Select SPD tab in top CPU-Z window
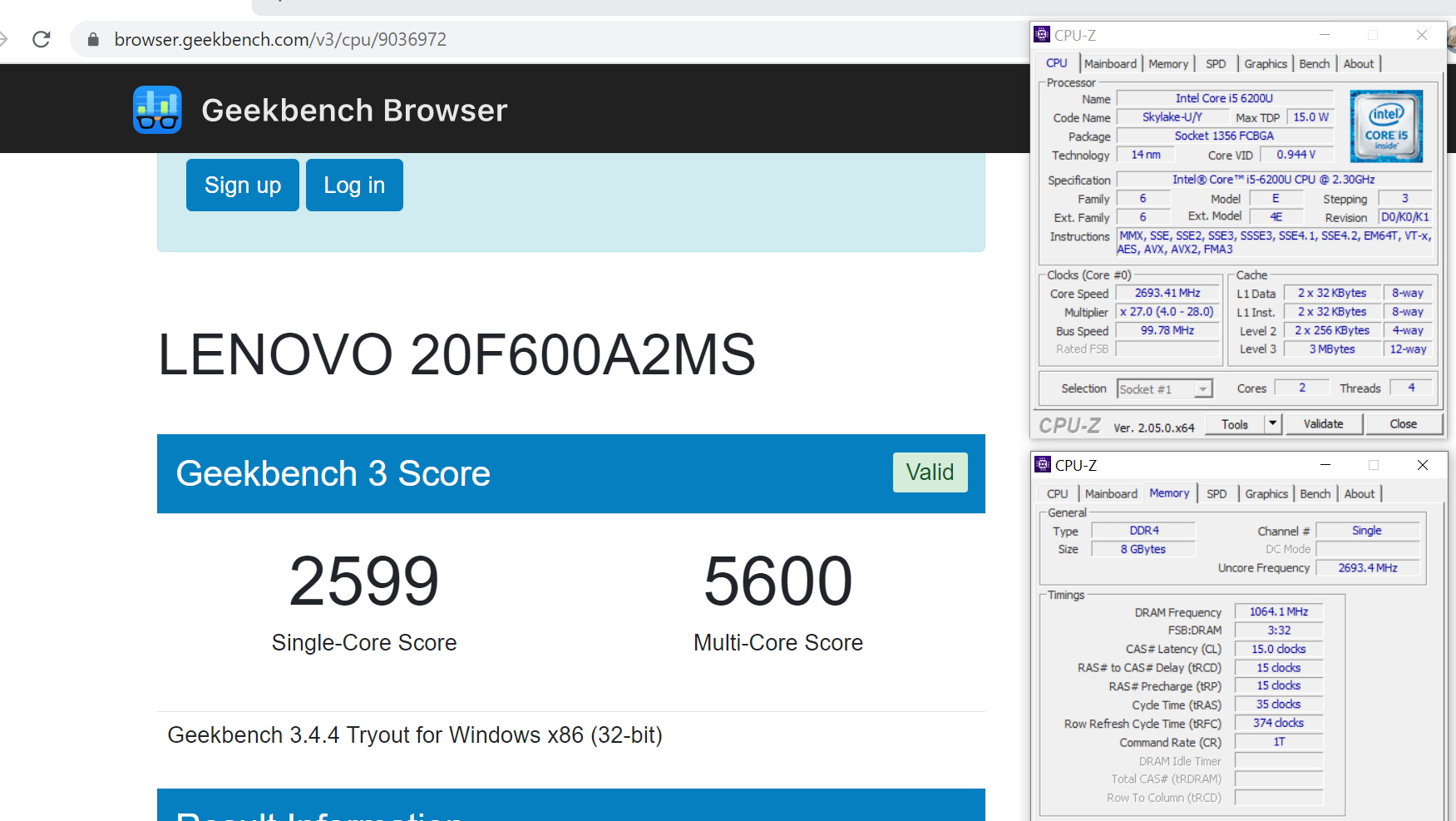The image size is (1456, 821). [x=1216, y=64]
